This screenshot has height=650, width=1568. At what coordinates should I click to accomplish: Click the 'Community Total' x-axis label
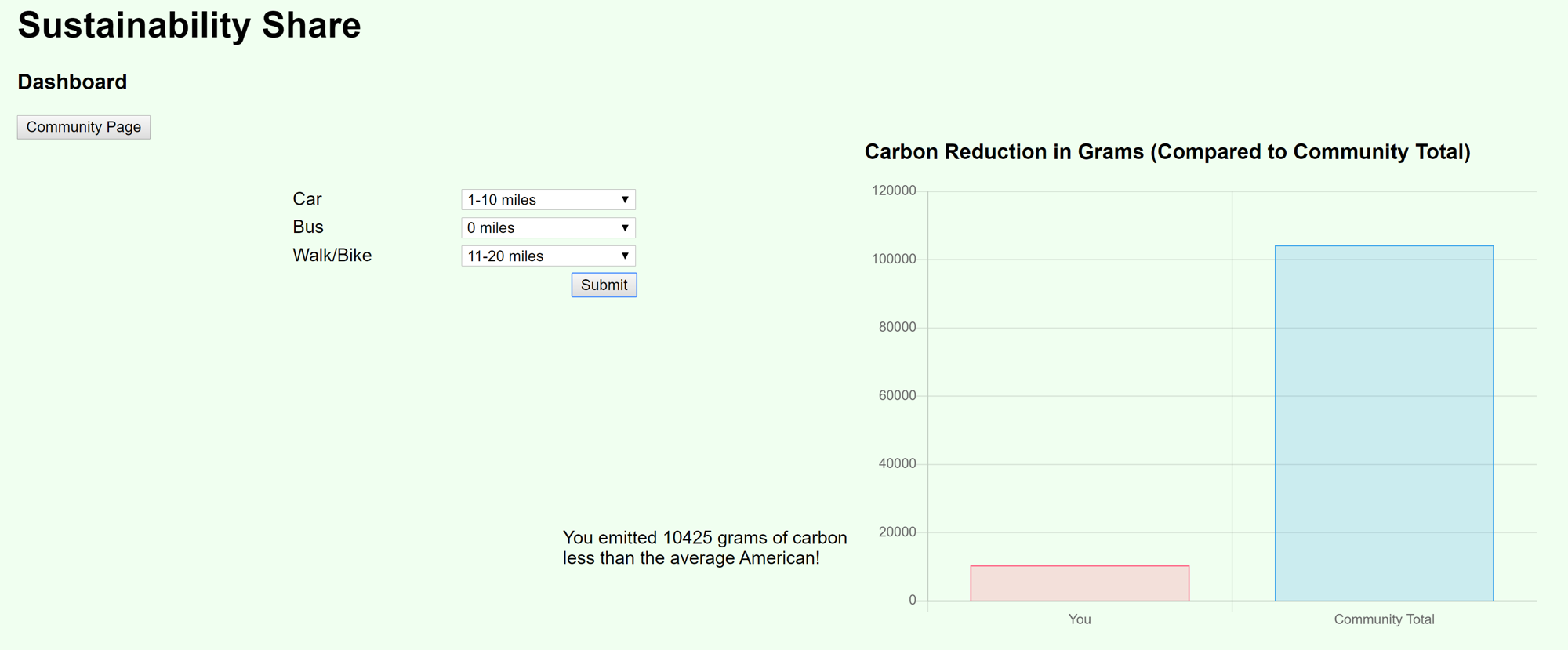pyautogui.click(x=1384, y=619)
